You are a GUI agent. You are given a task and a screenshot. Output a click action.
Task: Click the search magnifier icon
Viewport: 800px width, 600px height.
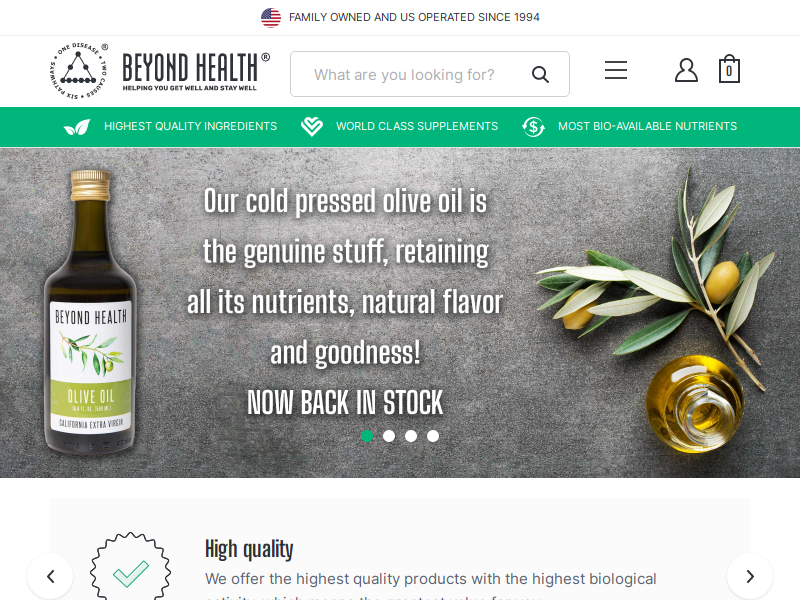[540, 74]
